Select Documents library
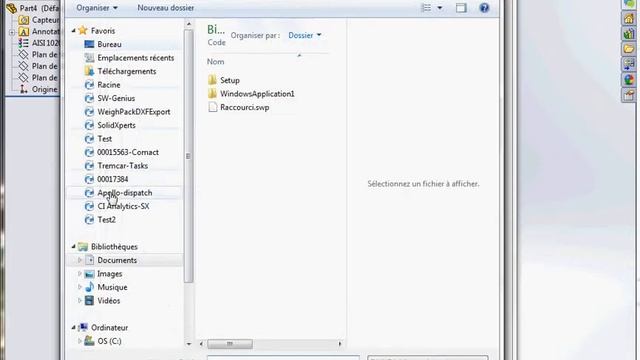Image resolution: width=640 pixels, height=360 pixels. 117,260
